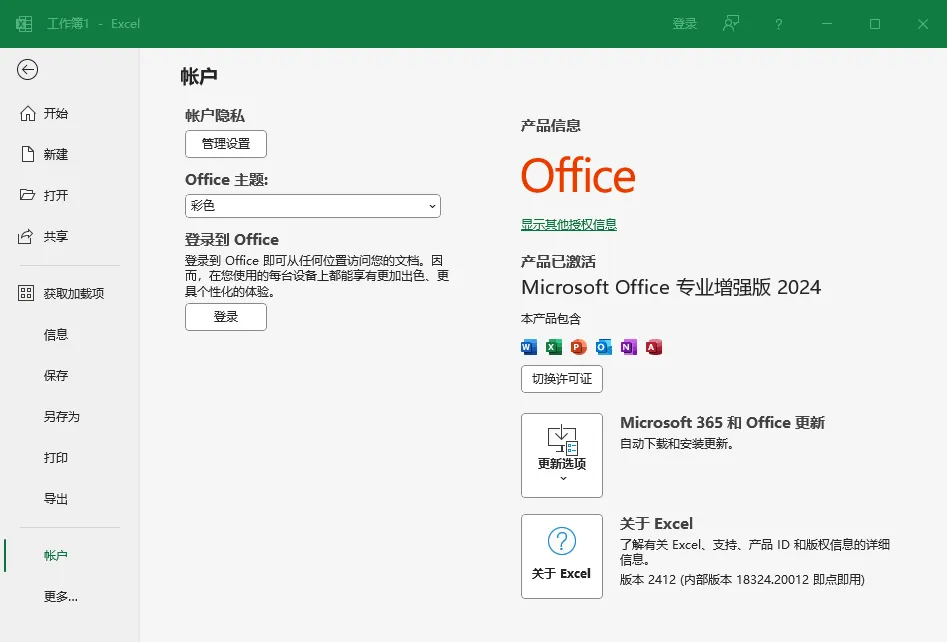The image size is (947, 642).
Task: Click the PowerPoint app icon
Action: point(579,347)
